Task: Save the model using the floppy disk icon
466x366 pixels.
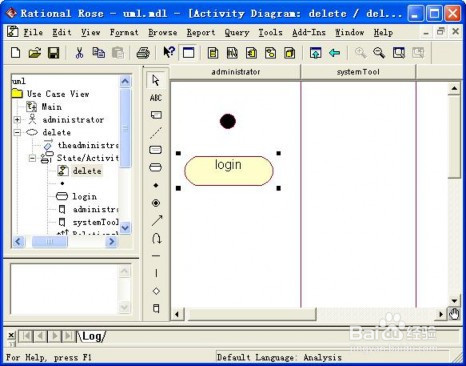Action: 53,53
